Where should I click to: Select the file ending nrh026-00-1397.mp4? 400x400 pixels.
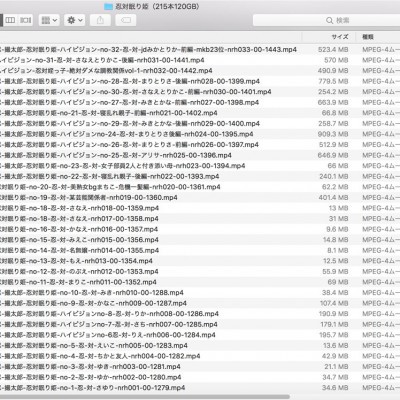click(200, 145)
